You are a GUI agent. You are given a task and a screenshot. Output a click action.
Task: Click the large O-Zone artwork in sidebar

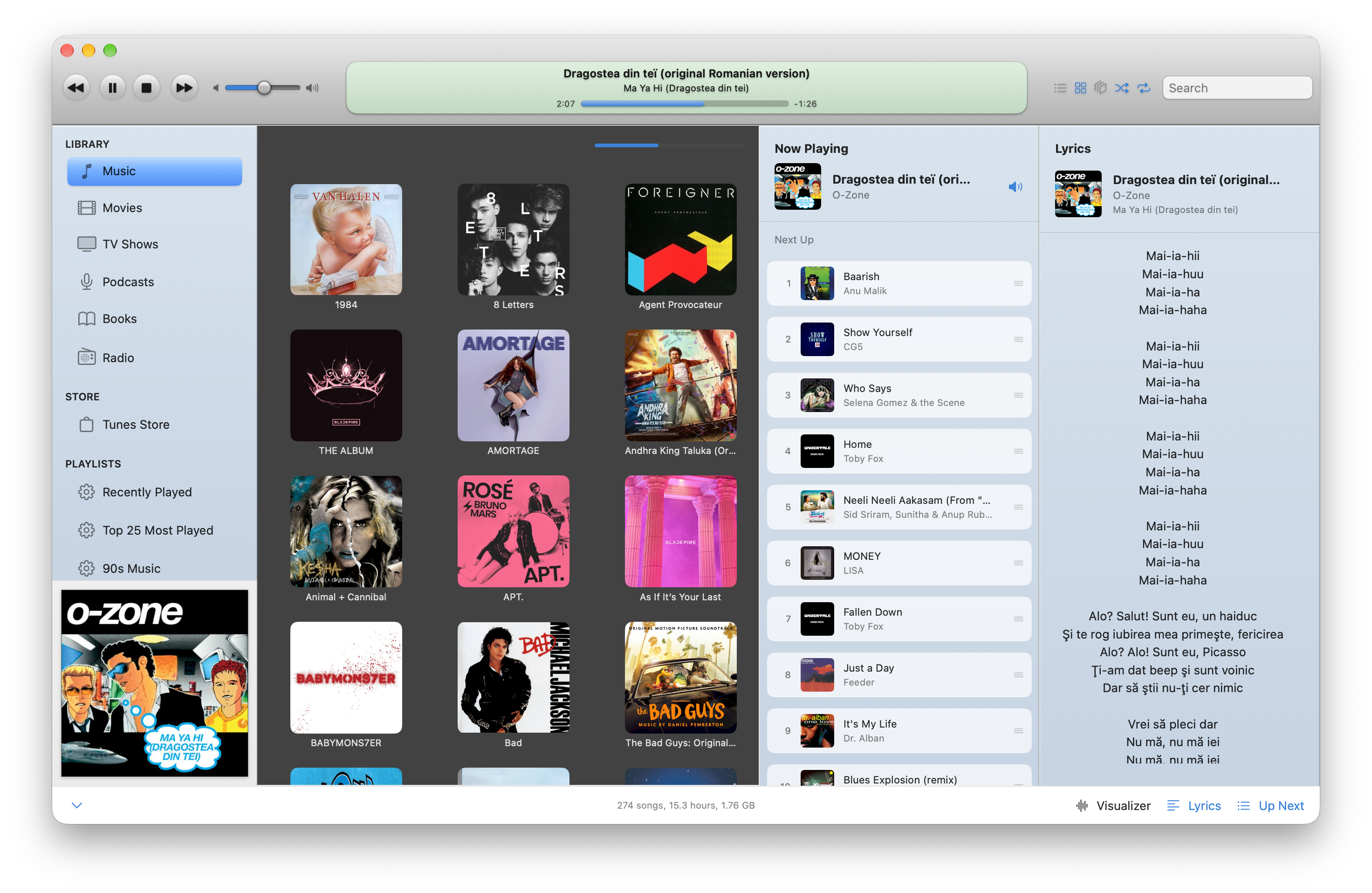pos(155,683)
